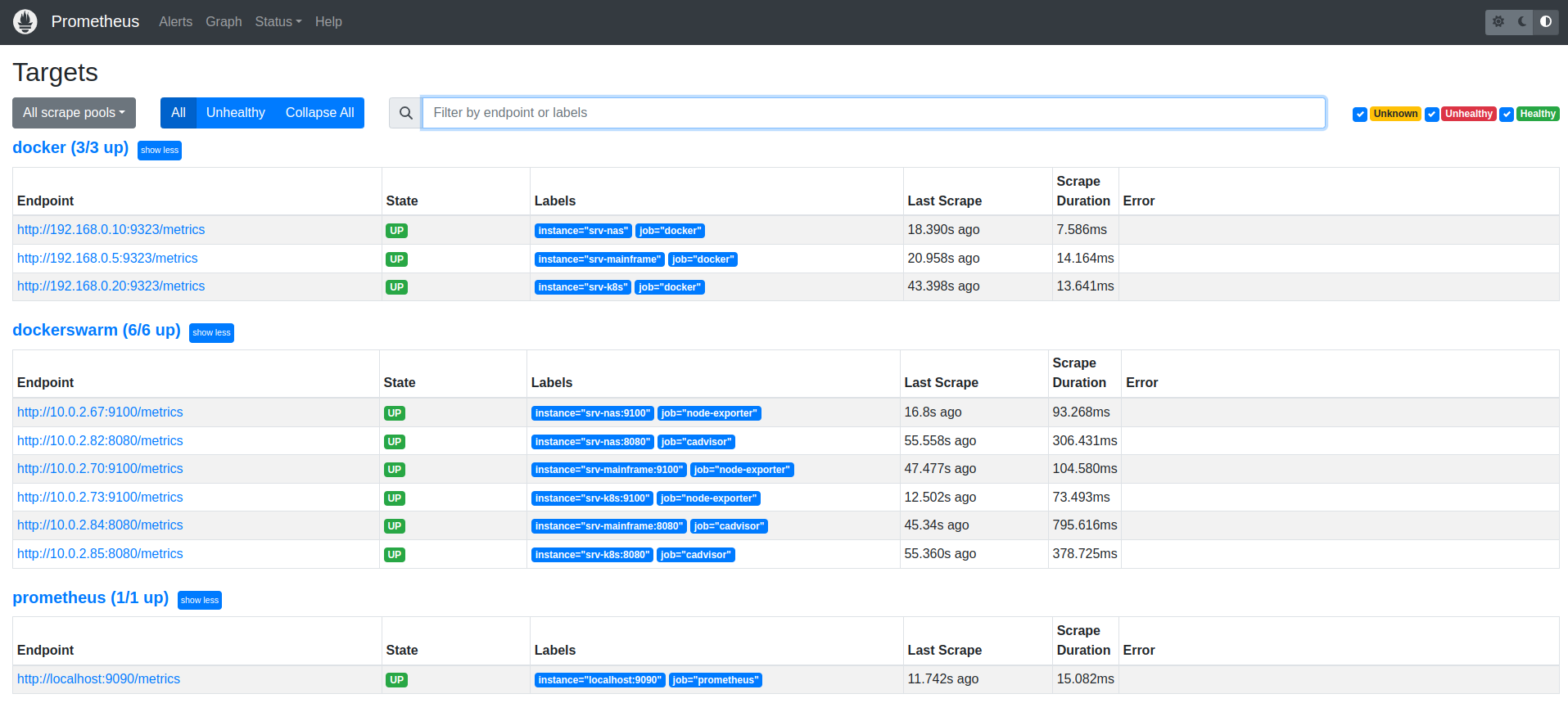
Task: Open the Help menu item
Action: tap(328, 22)
